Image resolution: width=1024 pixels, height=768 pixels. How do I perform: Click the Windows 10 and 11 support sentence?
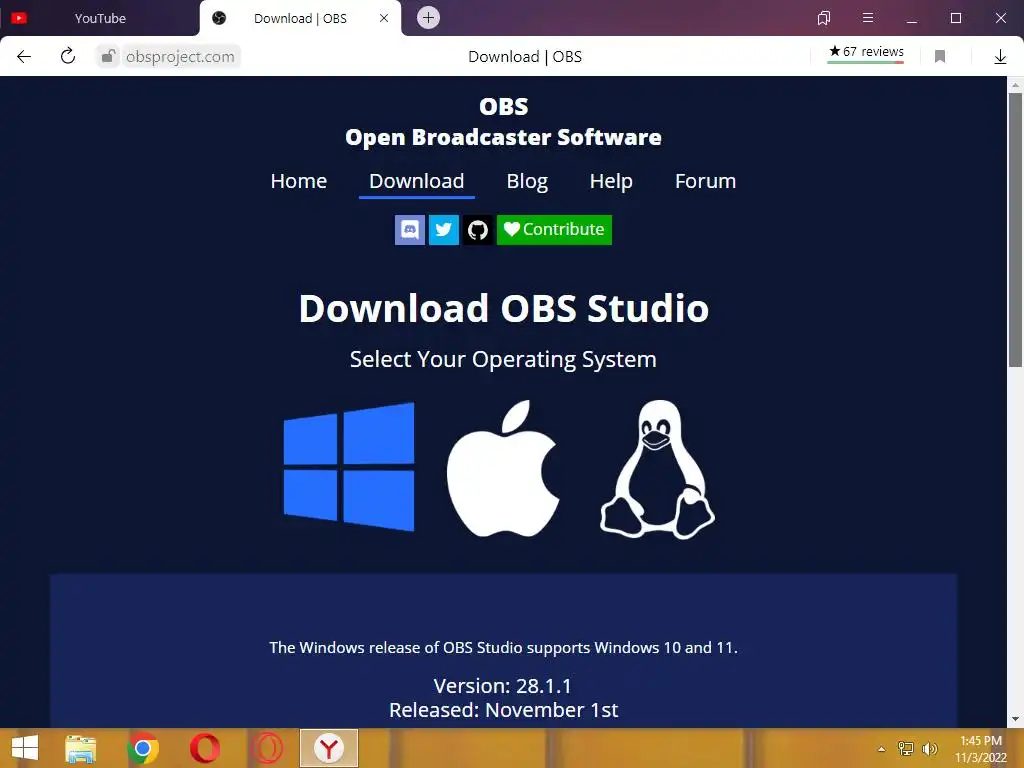click(x=504, y=648)
